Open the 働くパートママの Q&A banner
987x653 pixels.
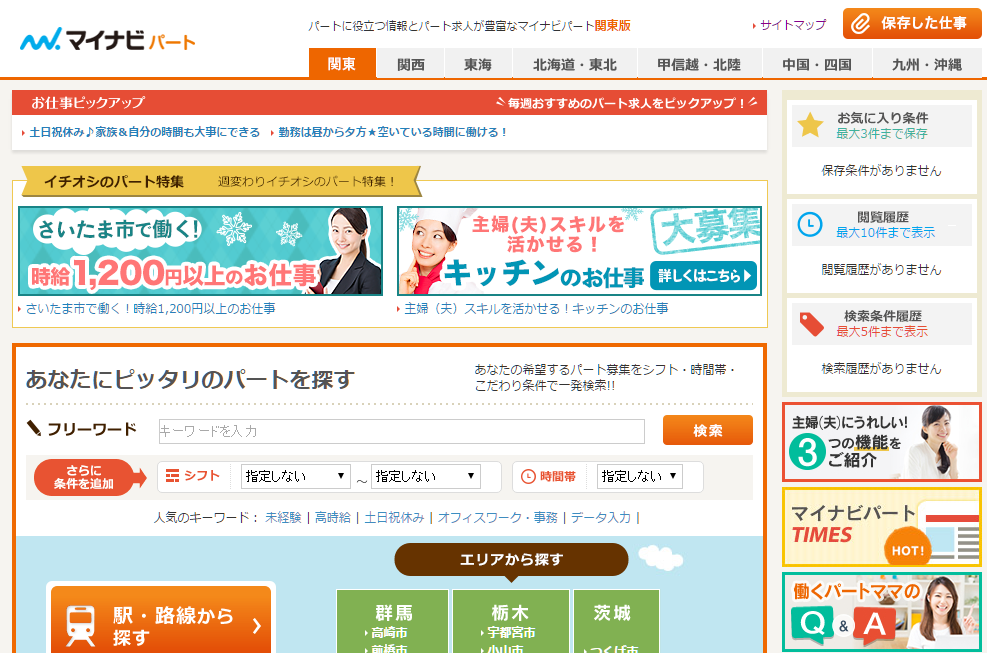point(882,612)
